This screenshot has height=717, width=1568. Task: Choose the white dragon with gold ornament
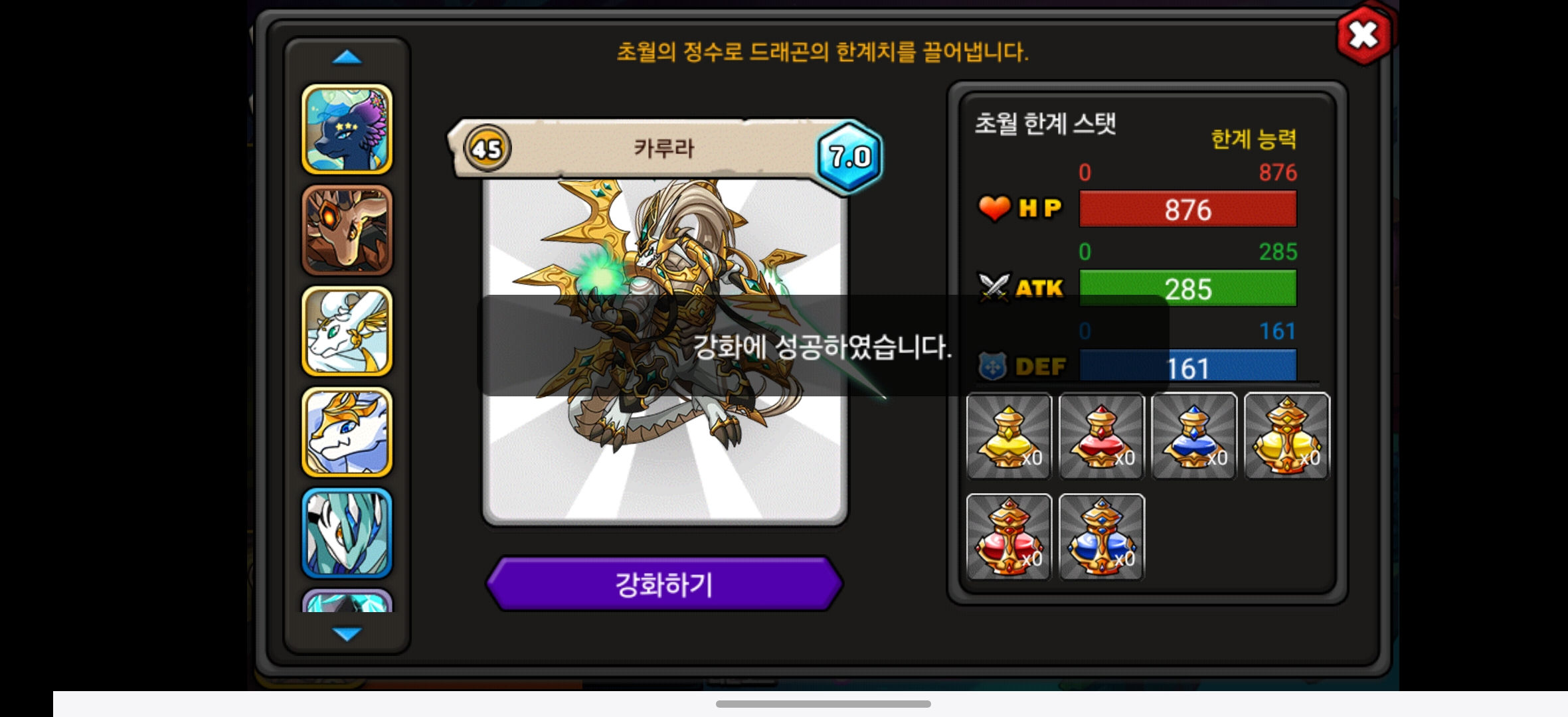347,331
